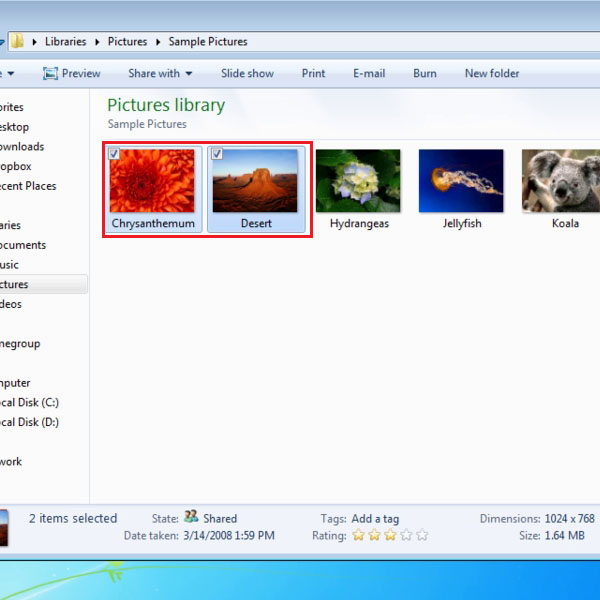This screenshot has width=600, height=600.
Task: Start a Slide show
Action: tap(247, 73)
